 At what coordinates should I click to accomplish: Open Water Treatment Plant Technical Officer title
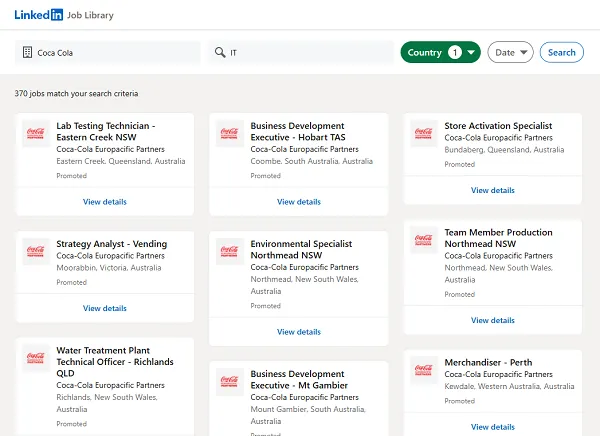[115, 362]
